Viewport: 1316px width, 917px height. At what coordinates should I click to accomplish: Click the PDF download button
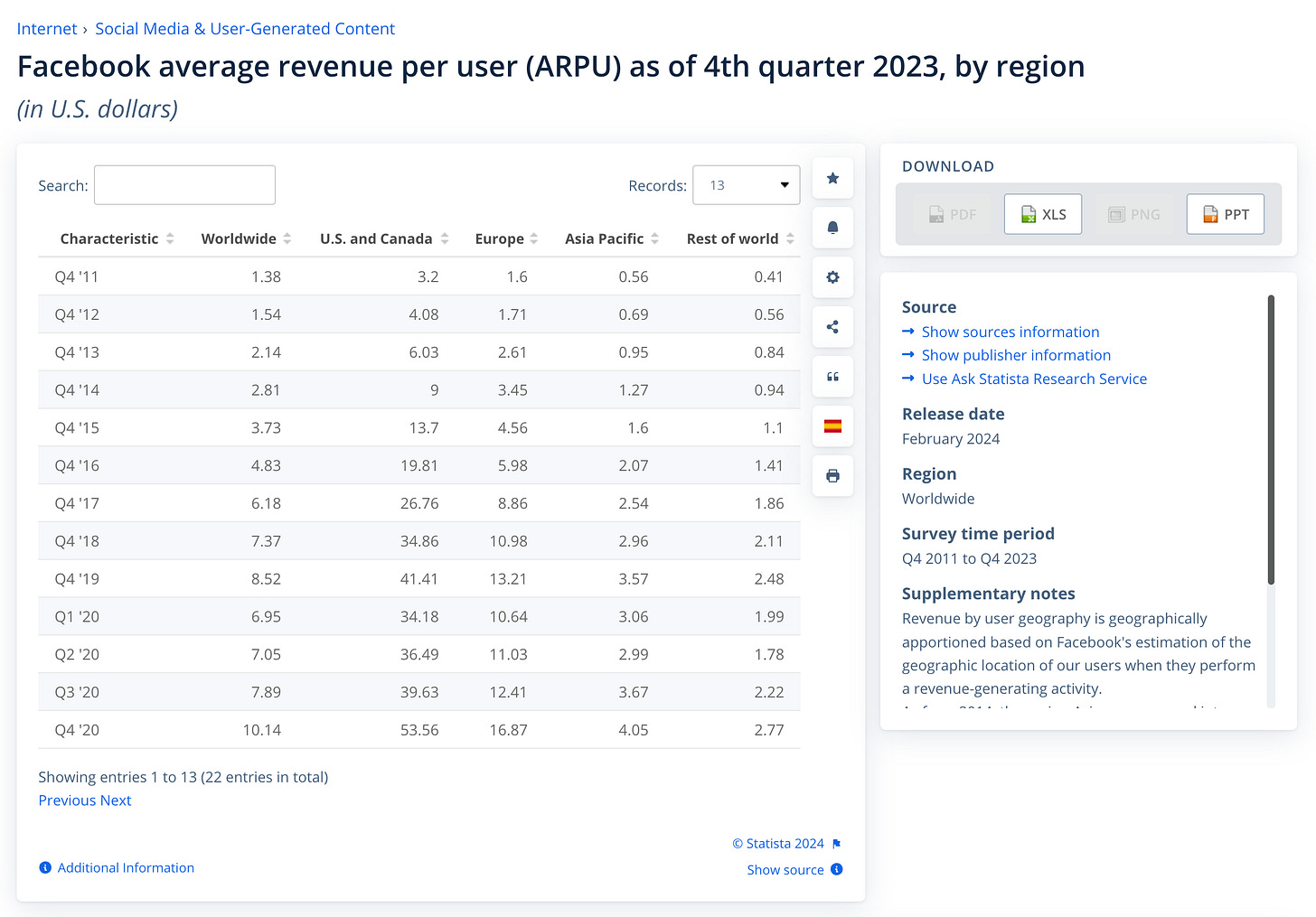pos(952,214)
